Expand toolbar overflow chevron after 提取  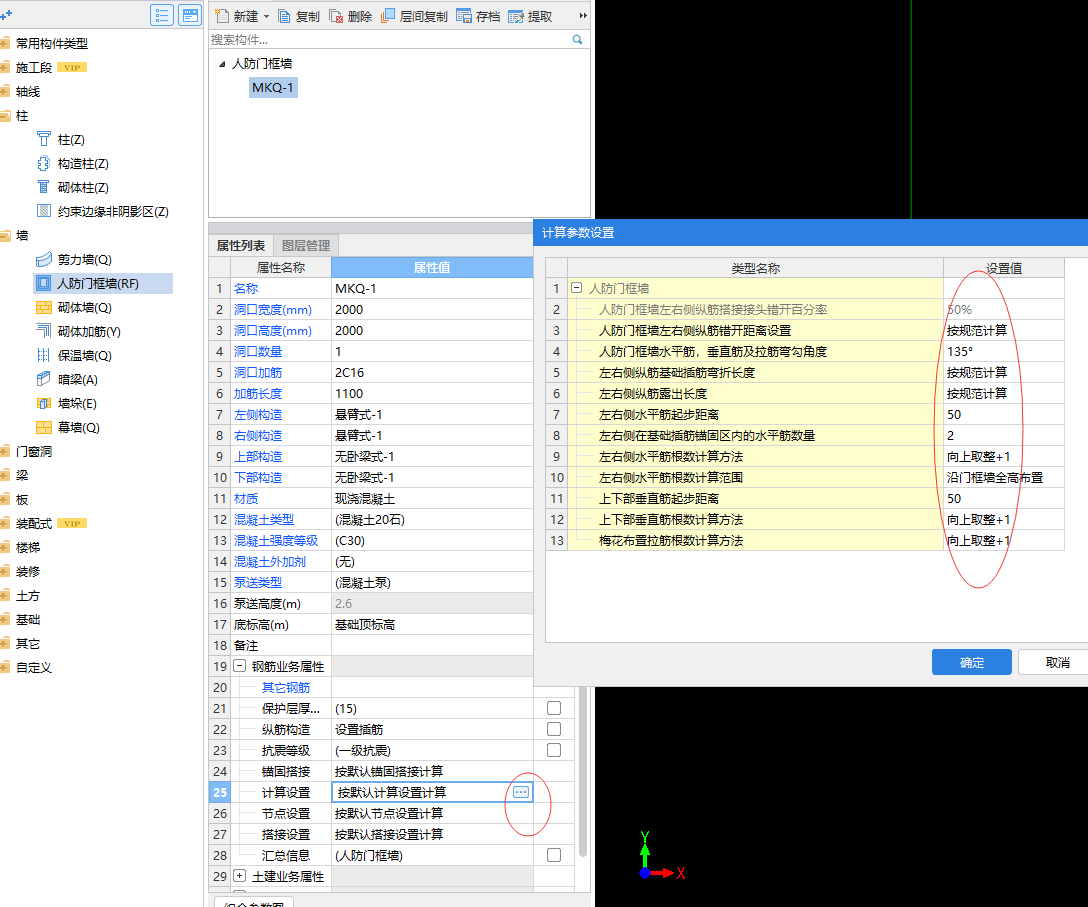tap(583, 16)
